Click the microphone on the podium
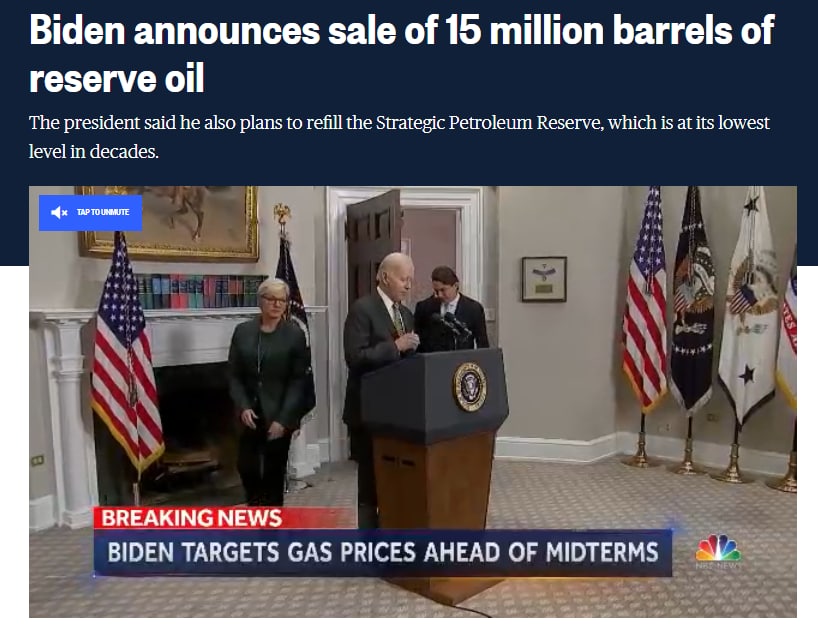 (x=453, y=324)
